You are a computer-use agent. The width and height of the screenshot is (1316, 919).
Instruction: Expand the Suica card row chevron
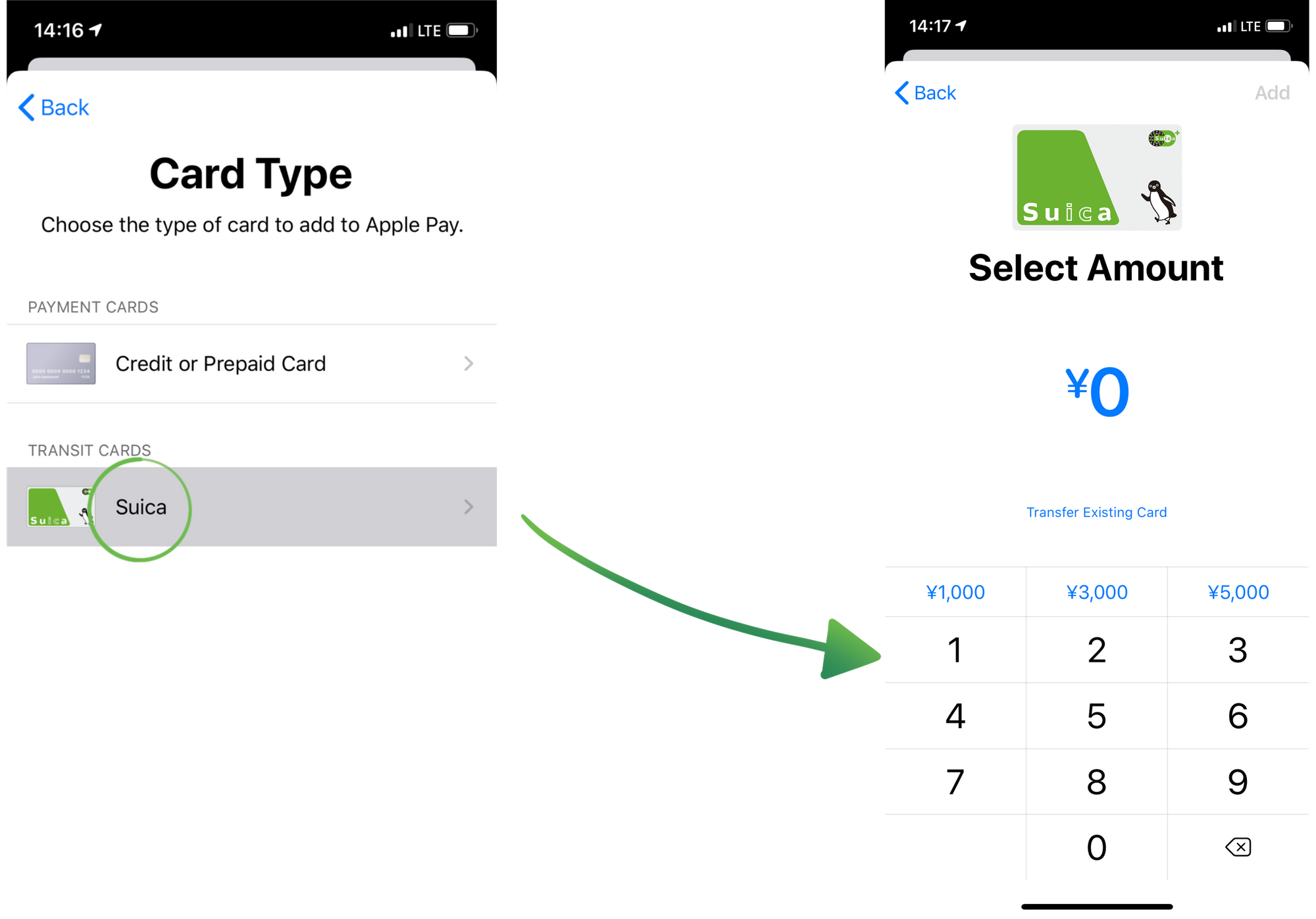(x=468, y=507)
